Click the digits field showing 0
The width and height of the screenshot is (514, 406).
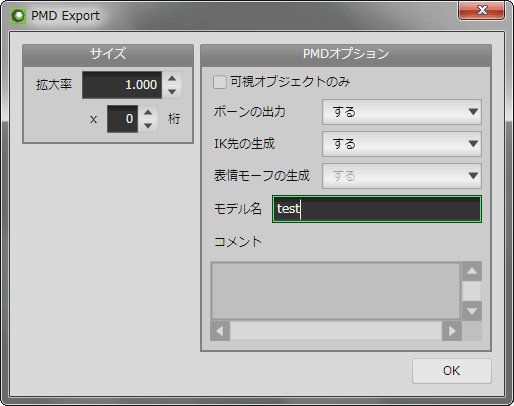[122, 119]
